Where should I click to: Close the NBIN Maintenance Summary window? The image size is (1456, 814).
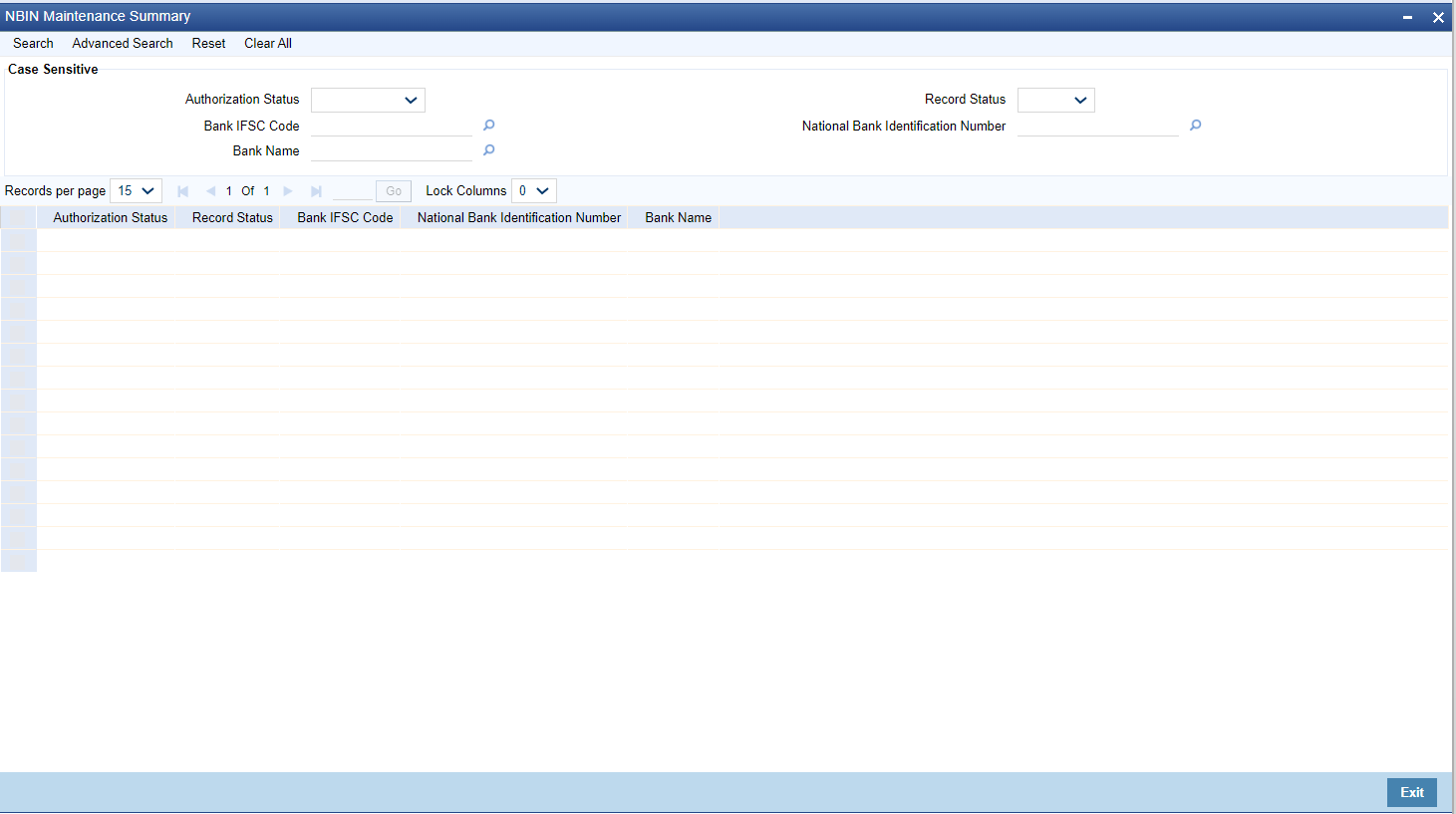click(x=1438, y=17)
